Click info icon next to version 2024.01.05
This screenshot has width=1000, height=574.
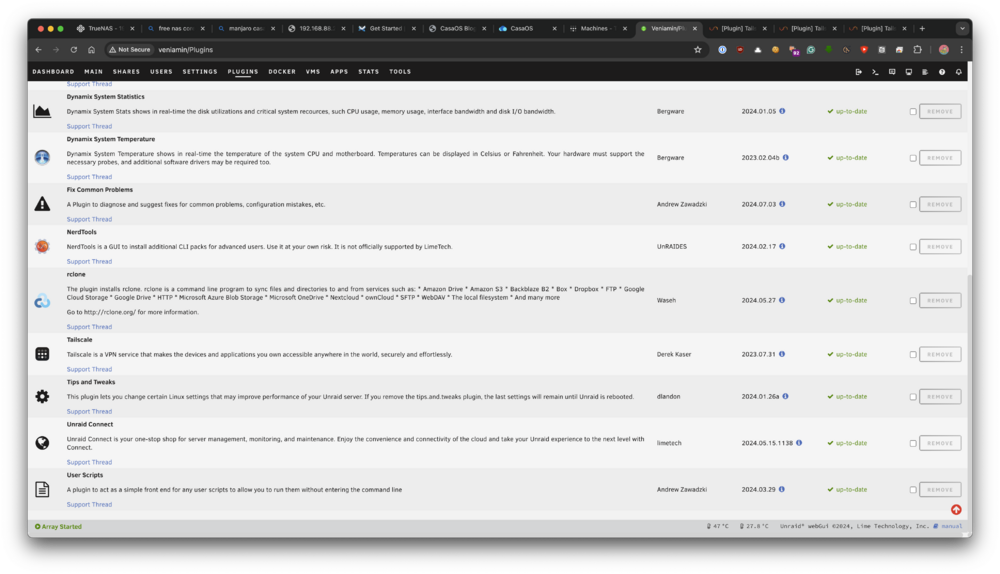pyautogui.click(x=782, y=111)
